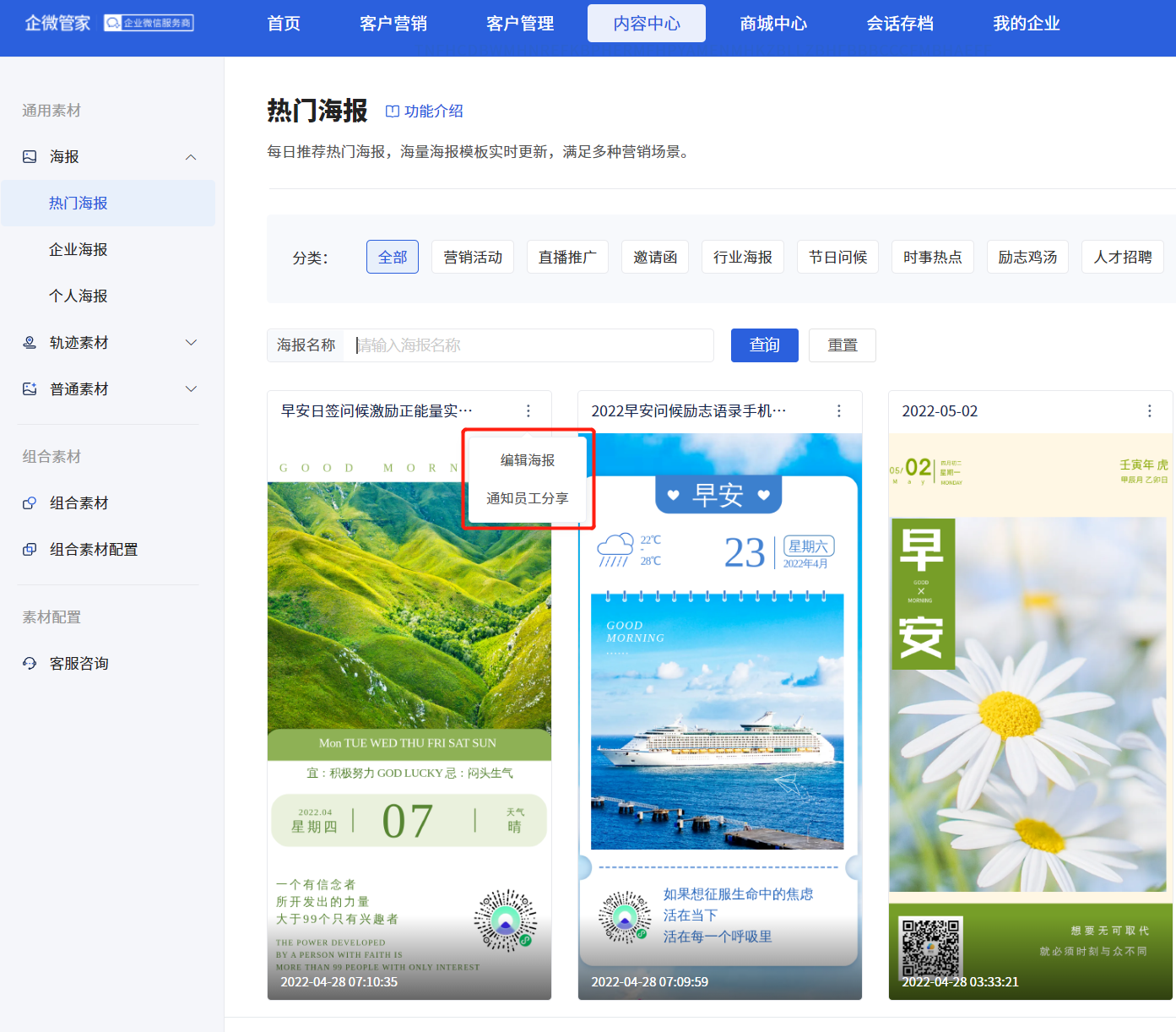Open more menu on 2022-05-02 poster card
The height and width of the screenshot is (1032, 1176).
pos(1150,410)
